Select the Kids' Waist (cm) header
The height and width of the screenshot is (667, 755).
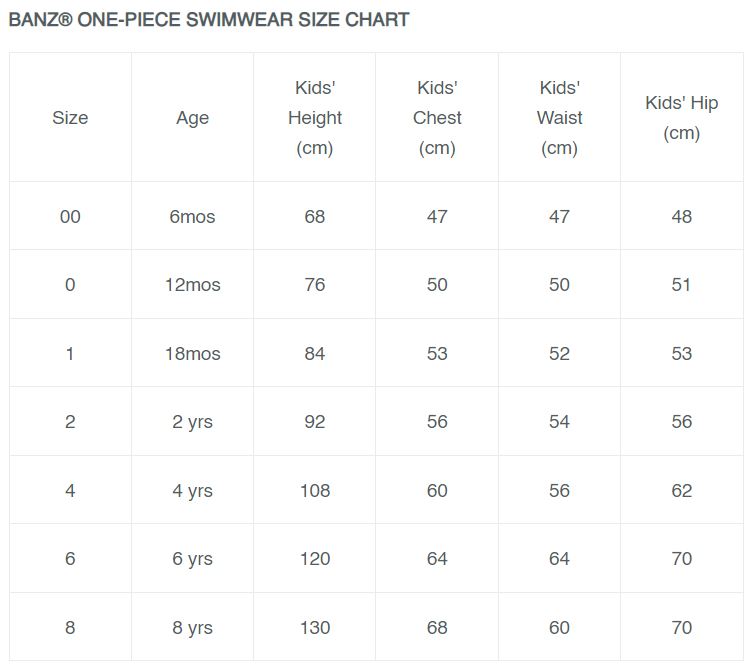point(559,118)
